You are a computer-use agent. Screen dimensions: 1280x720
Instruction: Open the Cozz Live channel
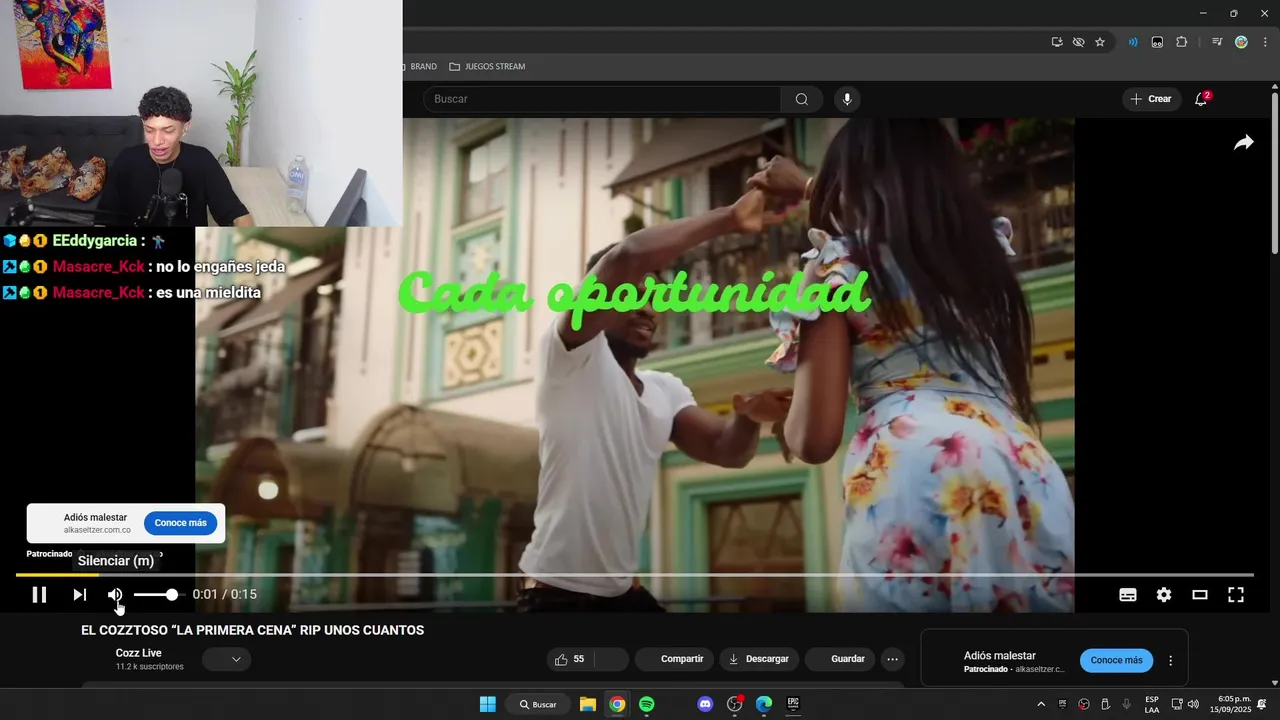[x=138, y=653]
